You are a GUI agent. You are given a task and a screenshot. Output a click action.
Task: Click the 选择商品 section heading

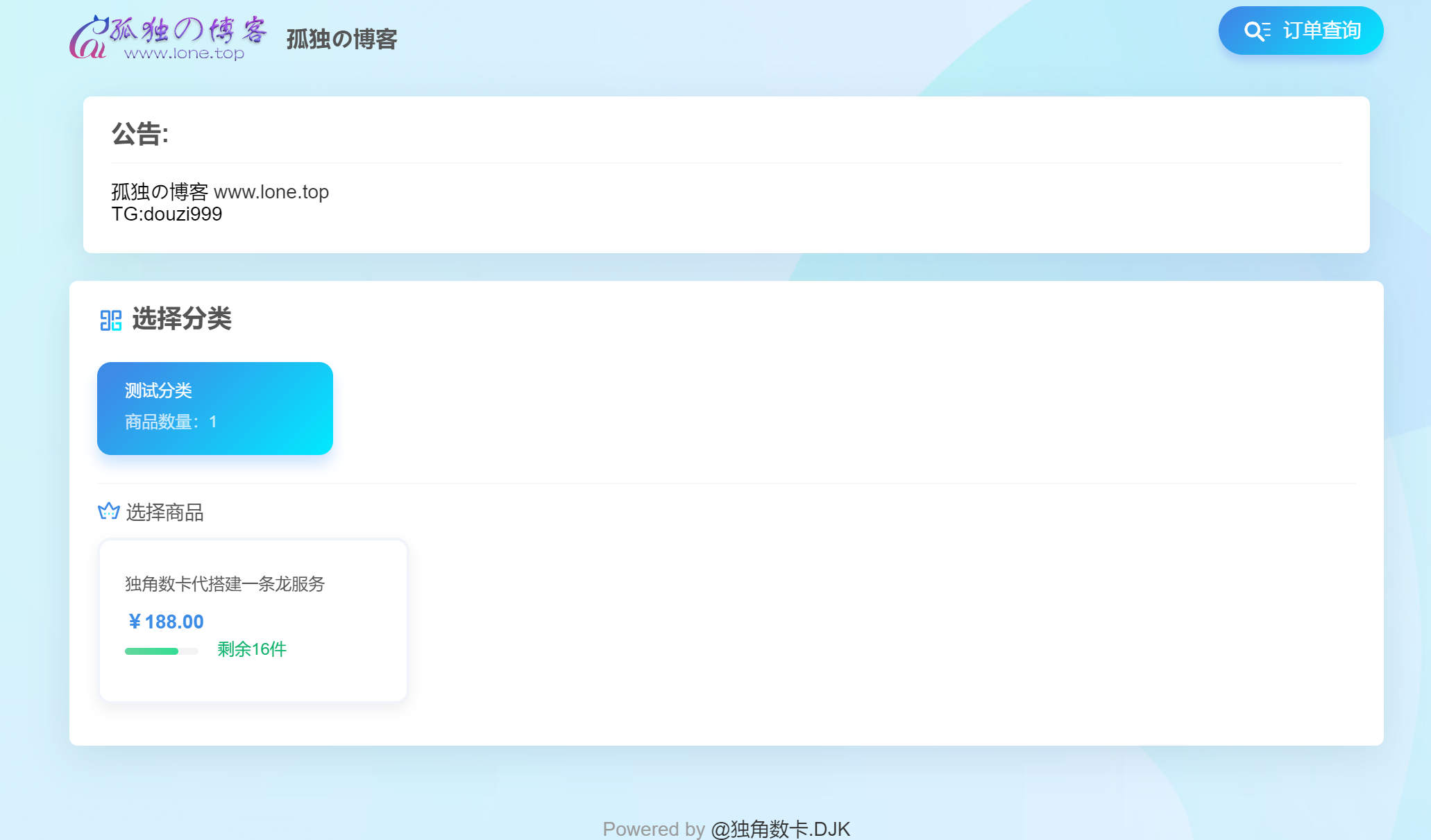pos(164,513)
